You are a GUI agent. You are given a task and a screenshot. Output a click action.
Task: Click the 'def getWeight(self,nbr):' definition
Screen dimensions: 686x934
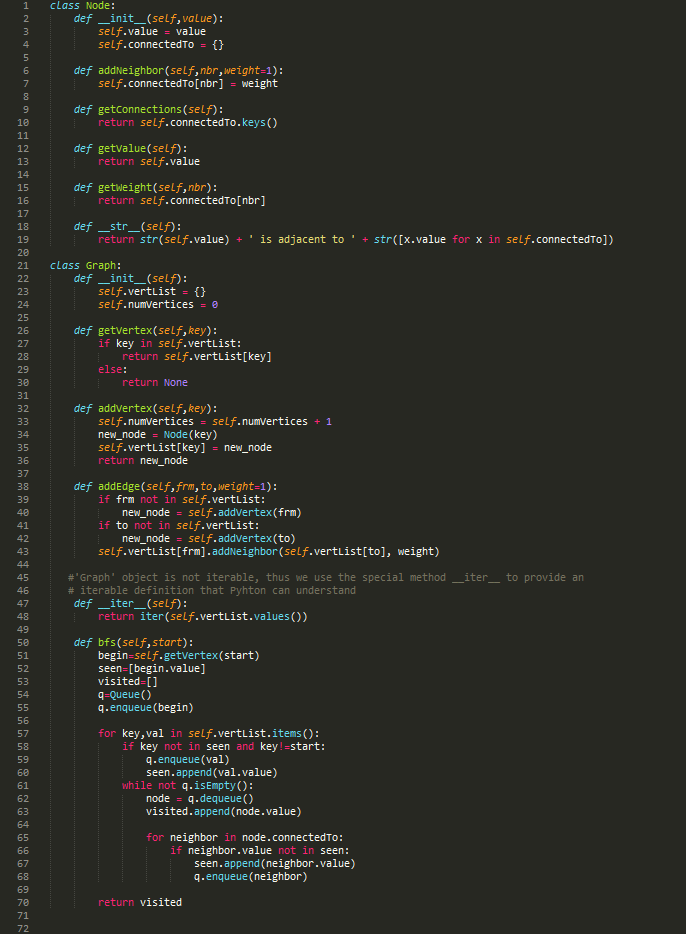146,188
